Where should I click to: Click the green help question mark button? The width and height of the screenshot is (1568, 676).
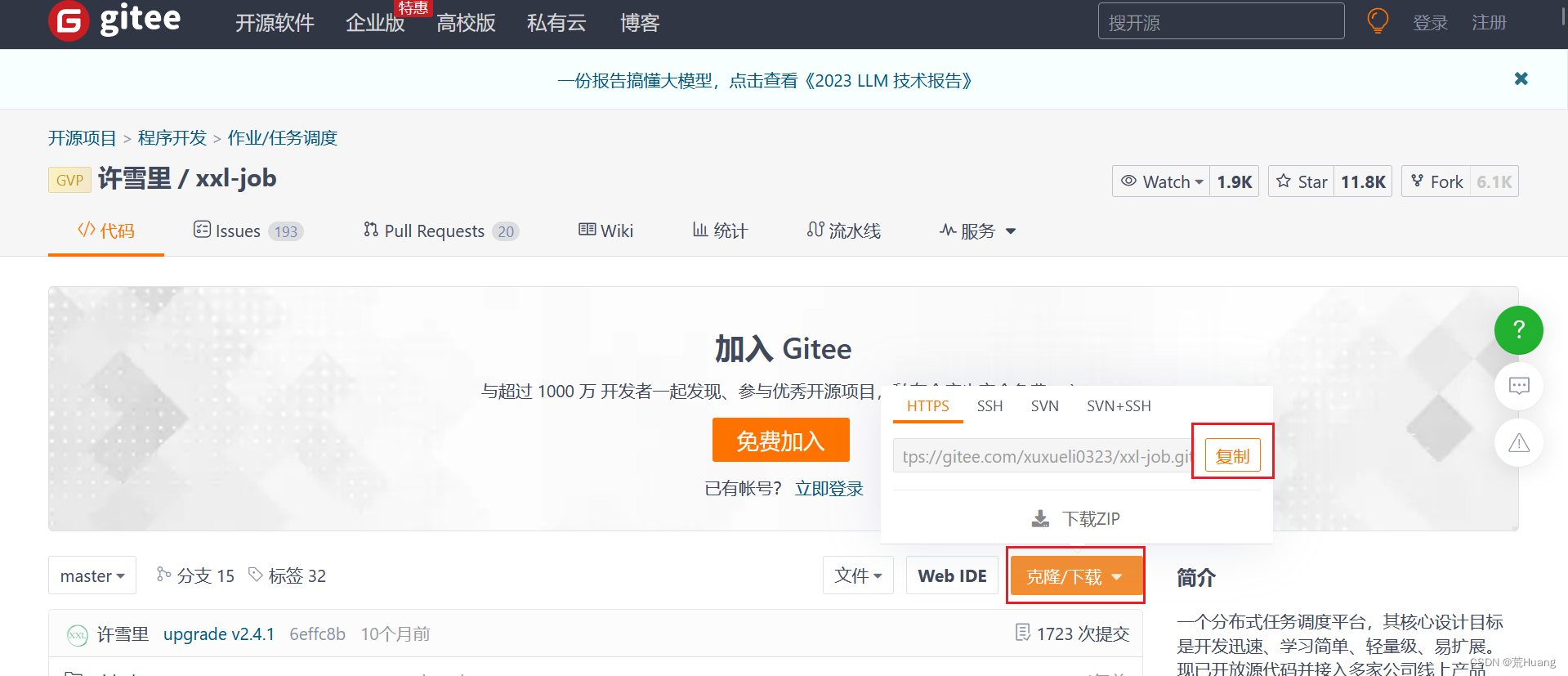(x=1518, y=329)
